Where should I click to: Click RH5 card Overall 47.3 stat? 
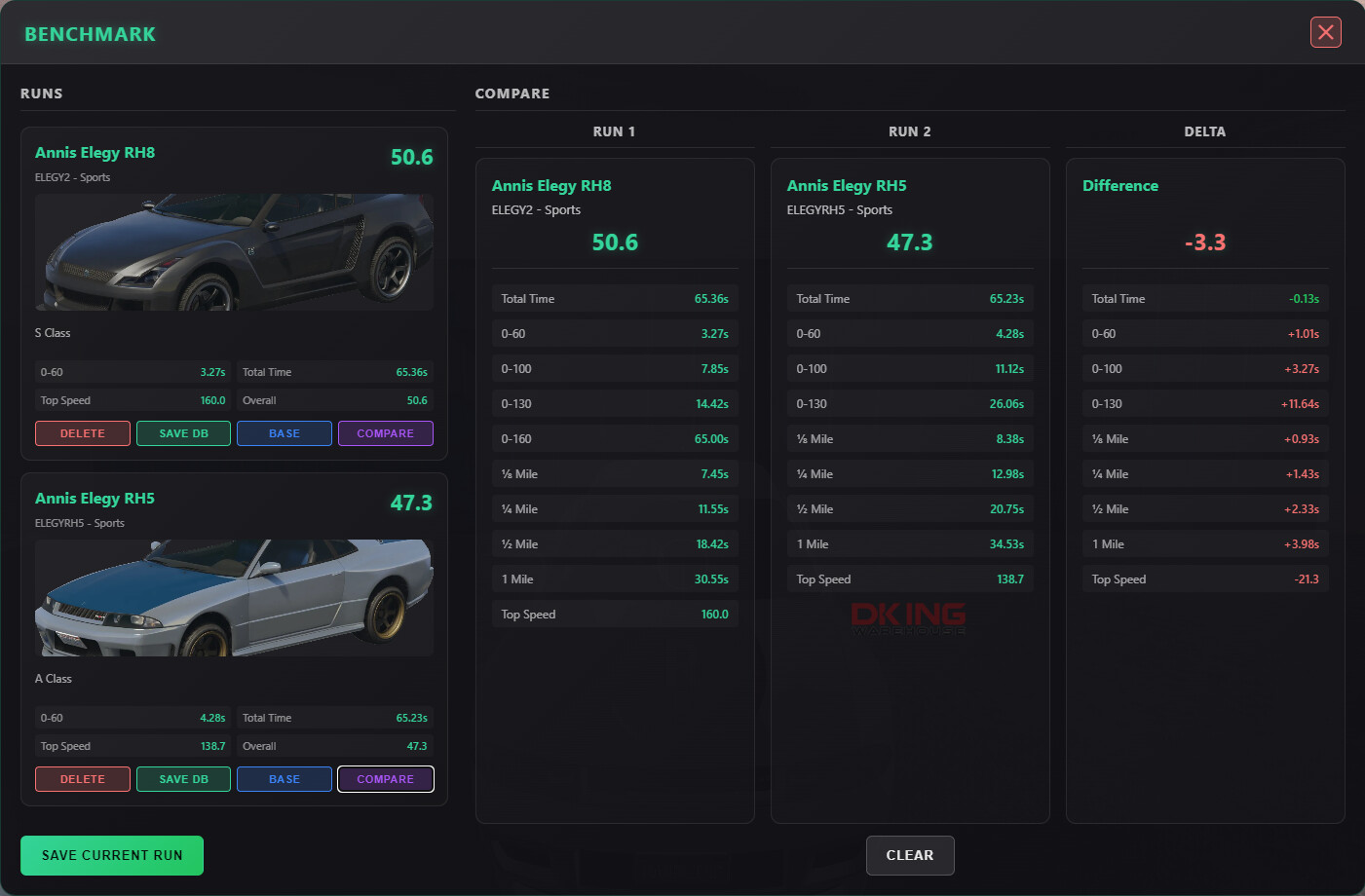(x=335, y=746)
